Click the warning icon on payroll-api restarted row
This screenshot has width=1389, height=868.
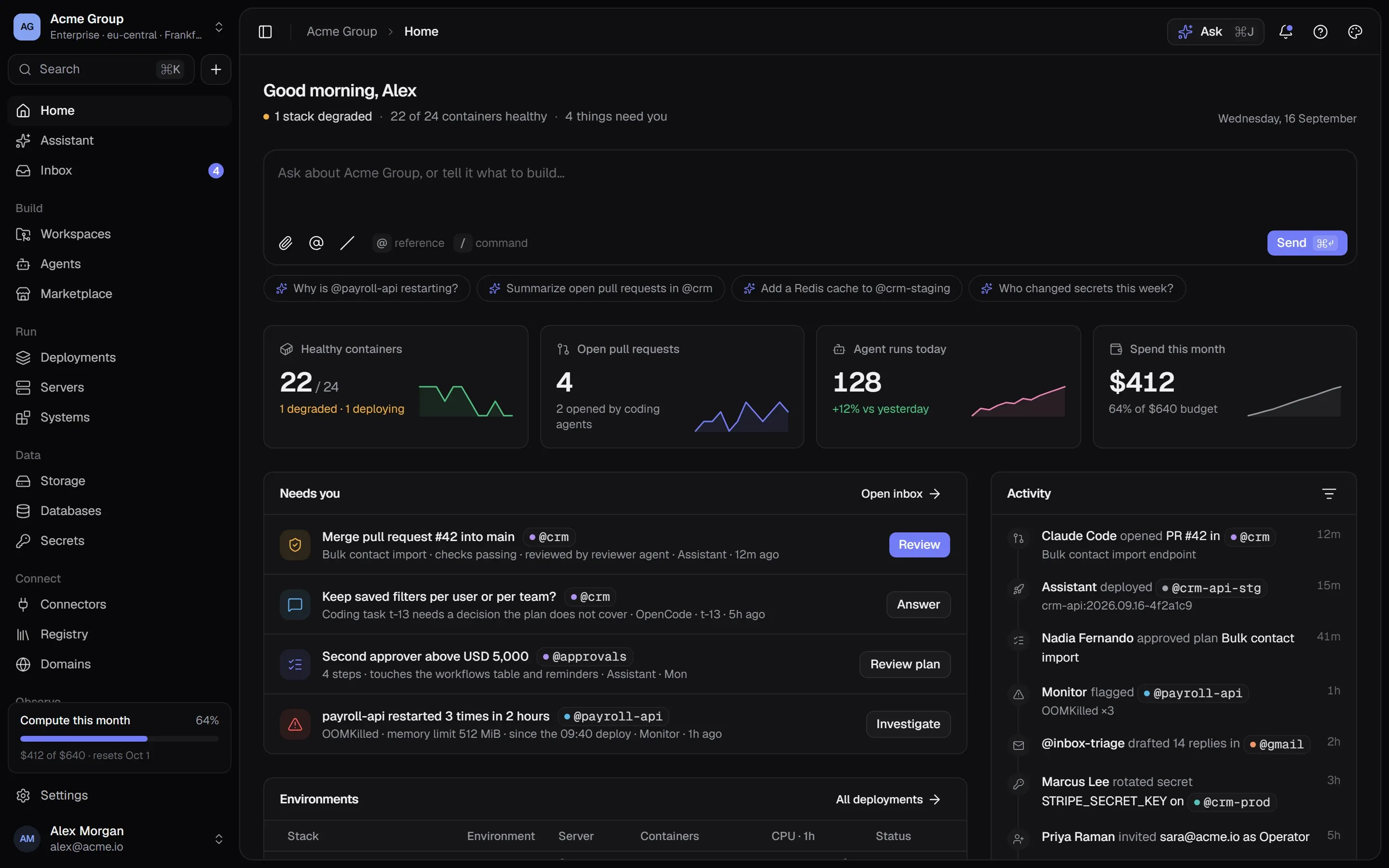(295, 724)
